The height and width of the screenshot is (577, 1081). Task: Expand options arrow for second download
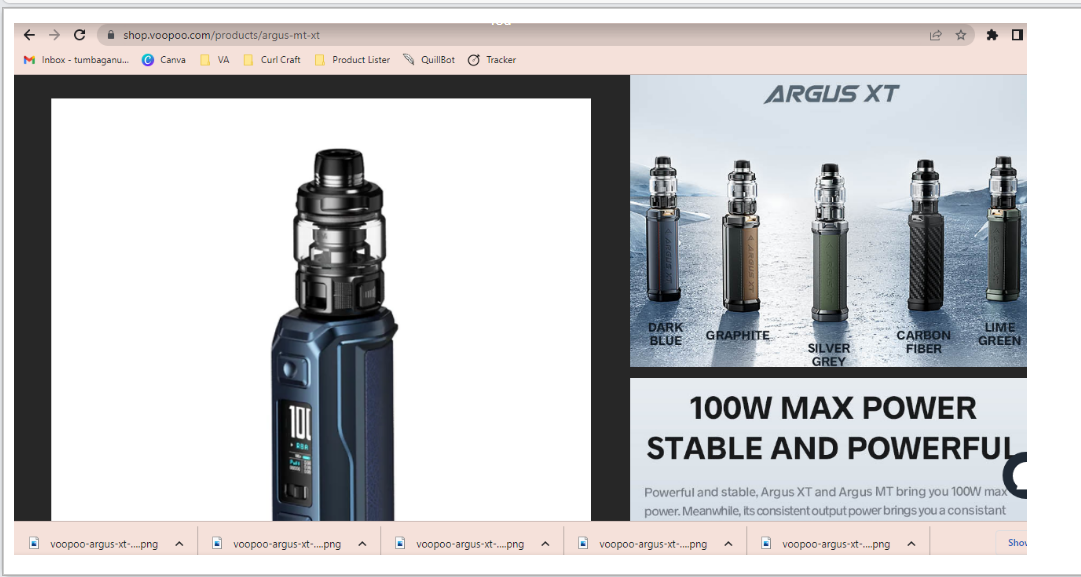[362, 544]
